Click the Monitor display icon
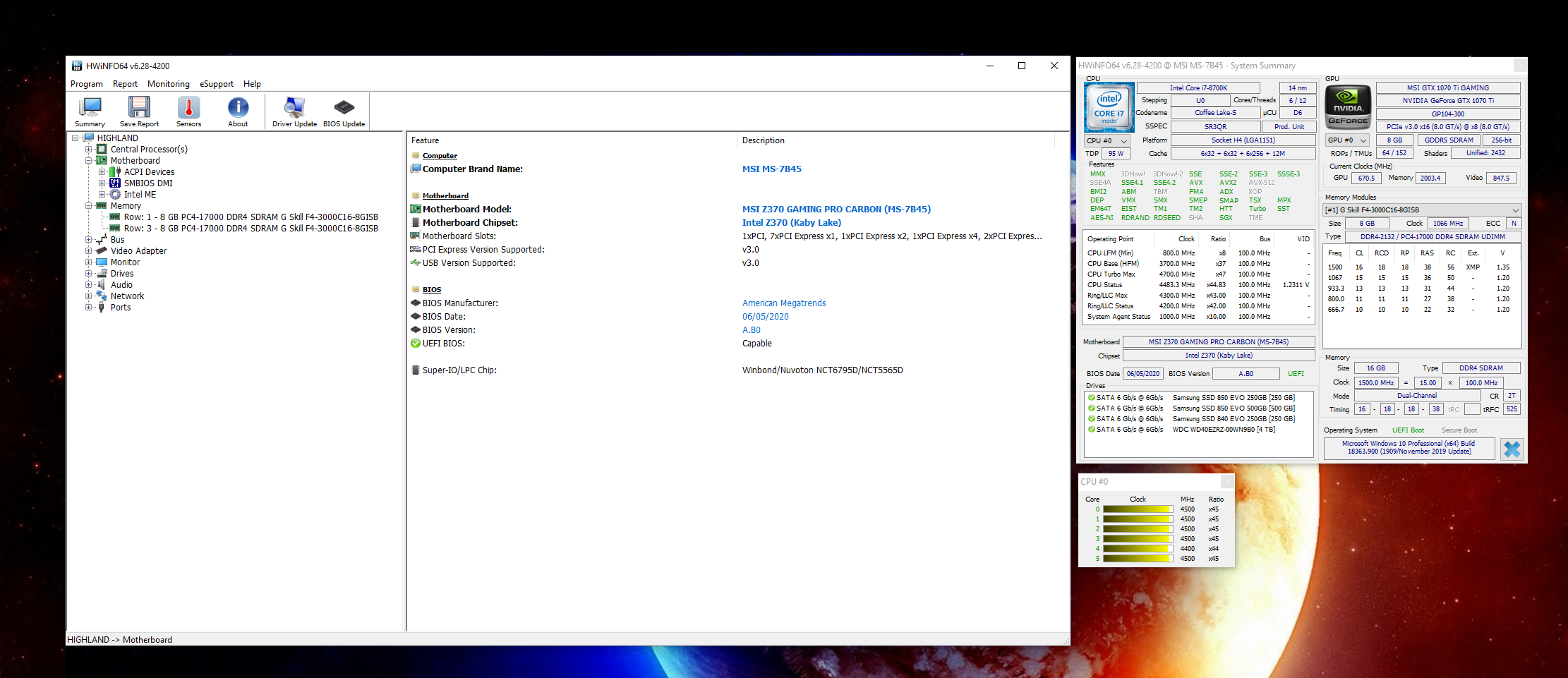Viewport: 1568px width, 678px height. click(x=102, y=262)
